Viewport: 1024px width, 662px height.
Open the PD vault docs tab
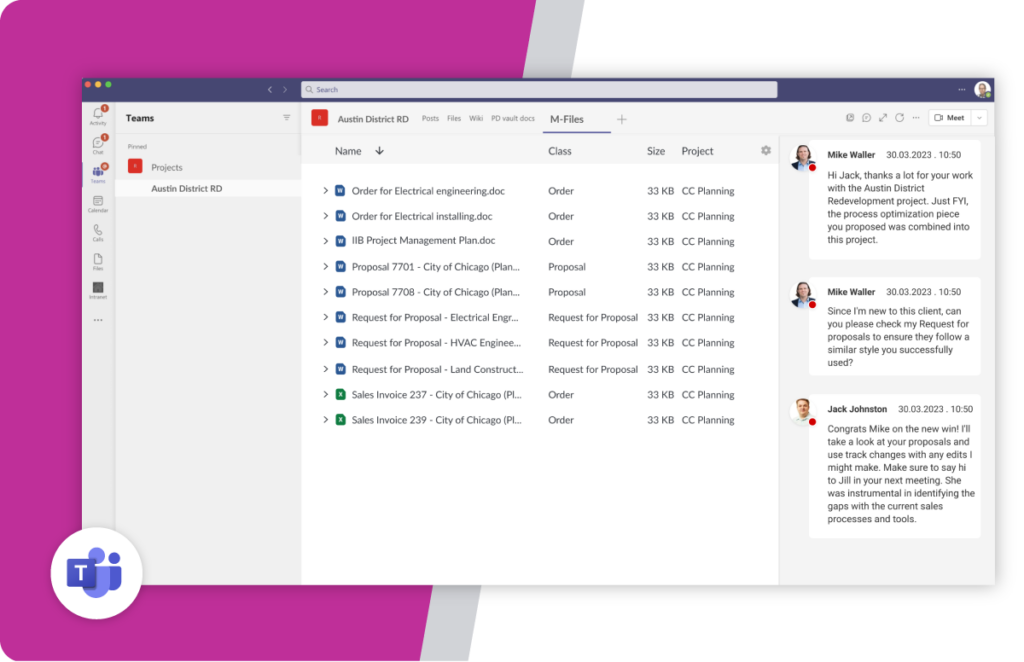coord(513,119)
